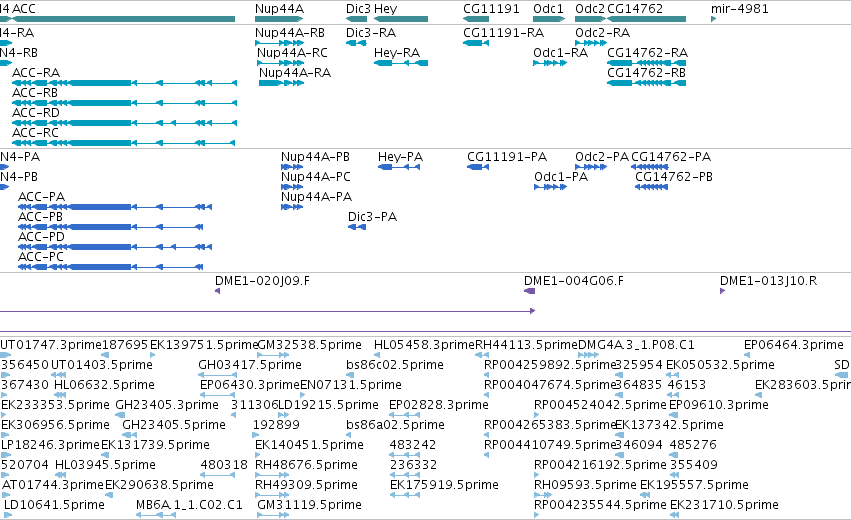
Task: Select the Odc1-RA transcript label
Action: click(x=561, y=53)
